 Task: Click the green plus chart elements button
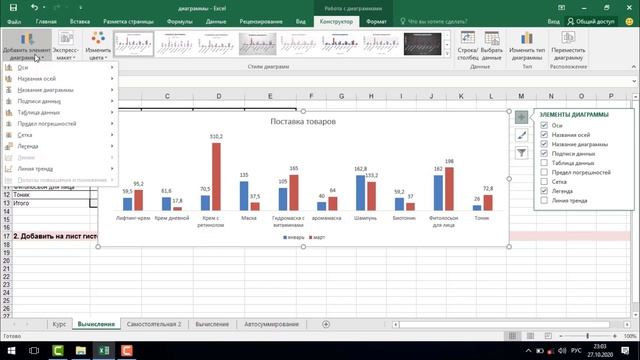(x=521, y=118)
